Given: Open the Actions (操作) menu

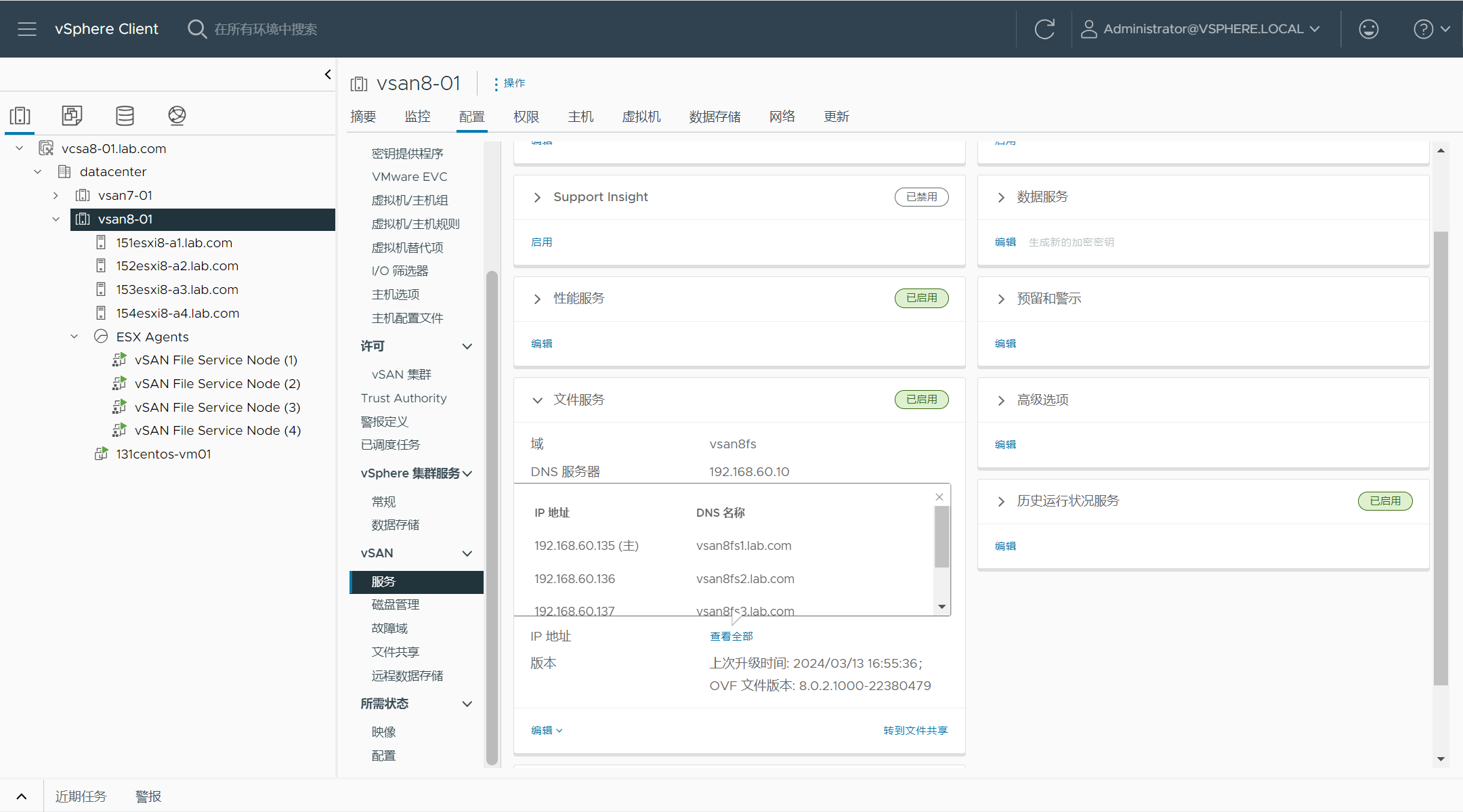Looking at the screenshot, I should tap(509, 83).
